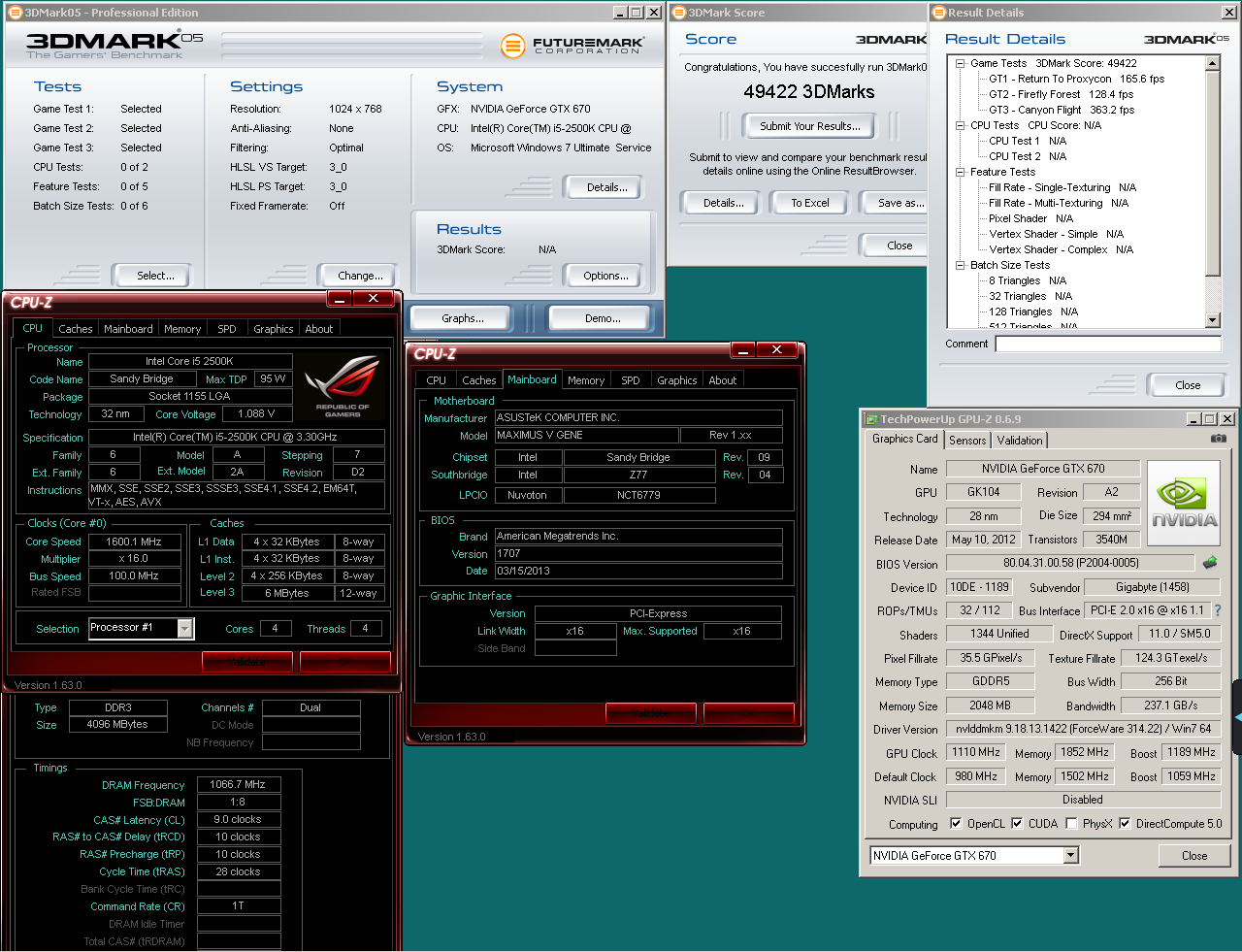The width and height of the screenshot is (1242, 952).
Task: Click the NVIDIA logo in GPU-Z
Action: click(1184, 505)
